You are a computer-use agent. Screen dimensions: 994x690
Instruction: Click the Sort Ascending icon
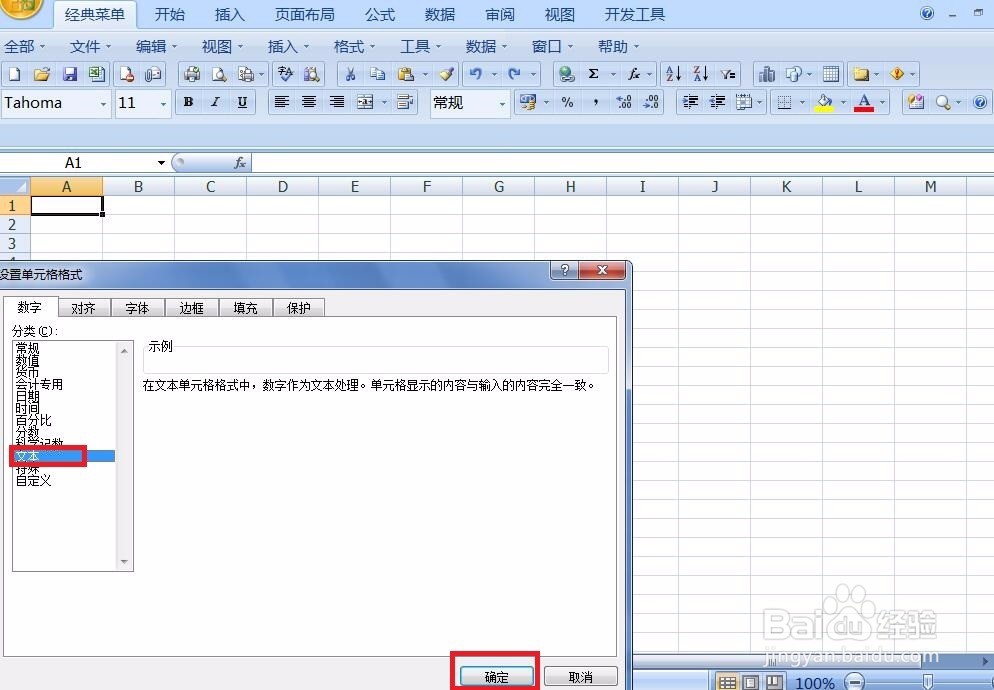tap(673, 73)
